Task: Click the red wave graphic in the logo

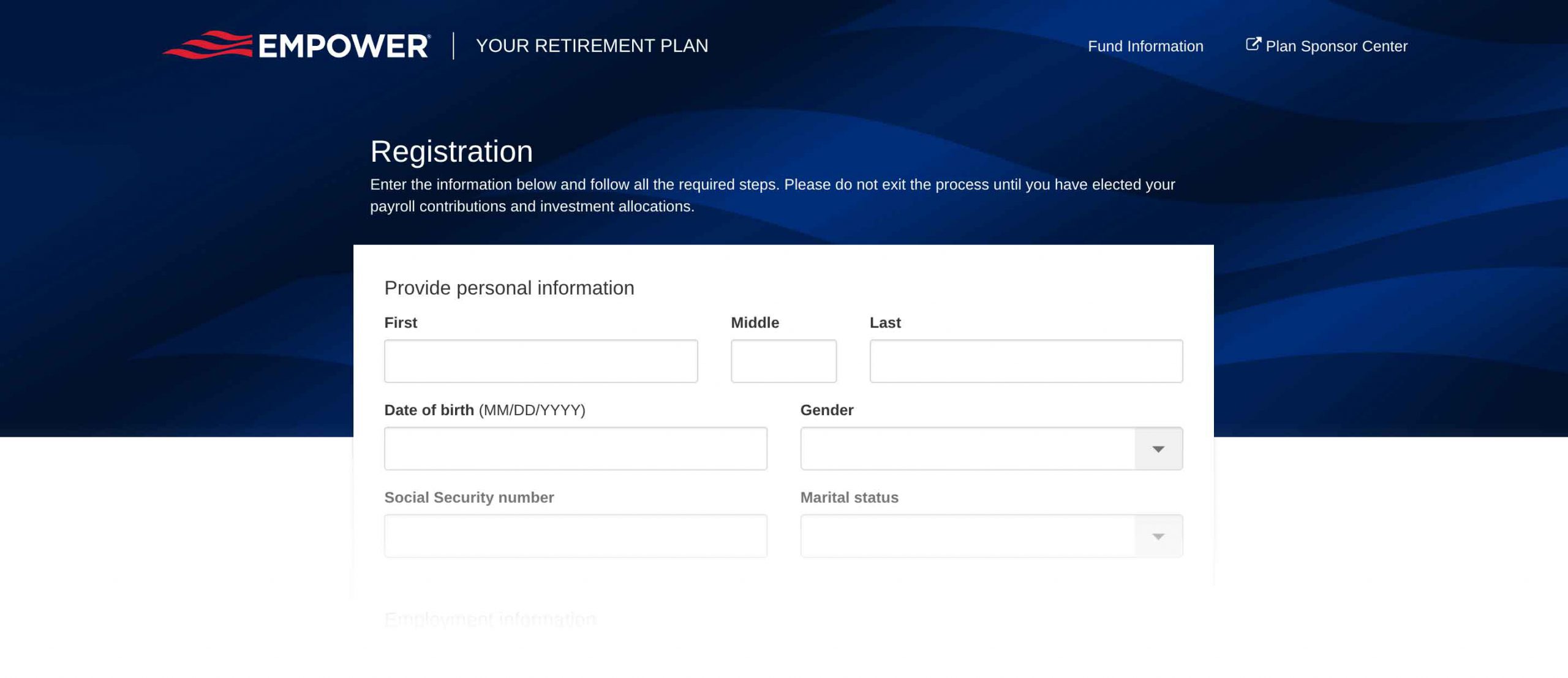Action: 208,45
